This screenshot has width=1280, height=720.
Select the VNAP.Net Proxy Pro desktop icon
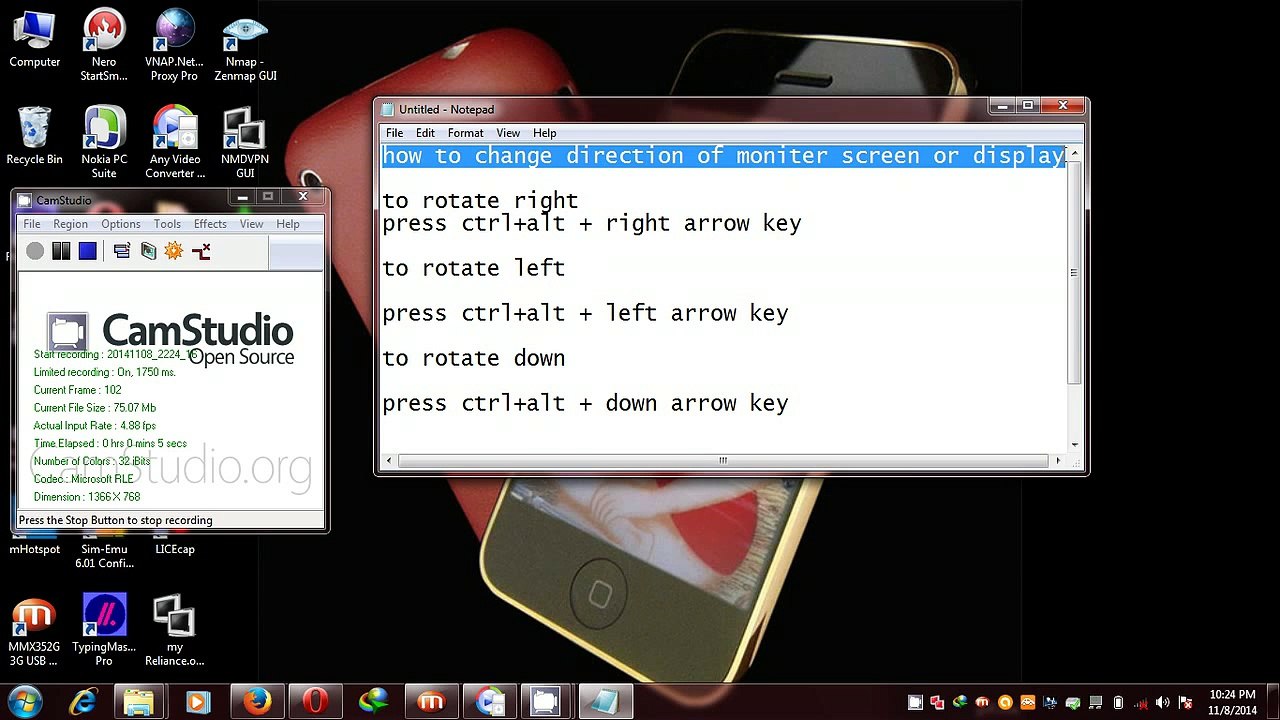(174, 45)
